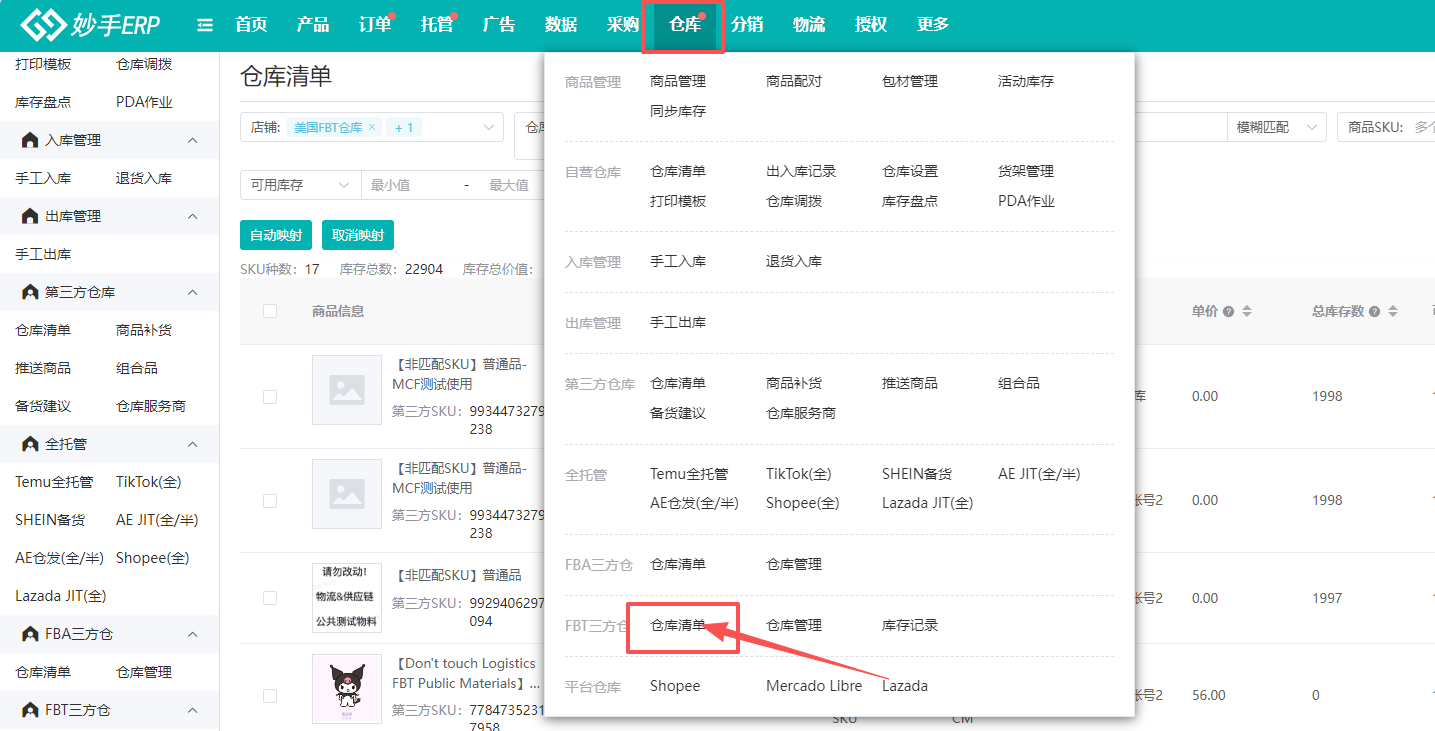Open the 店铺 store selection dropdown

(489, 127)
